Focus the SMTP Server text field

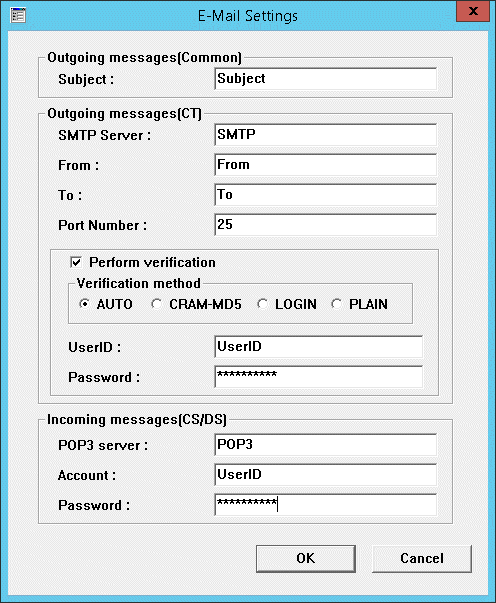point(325,135)
